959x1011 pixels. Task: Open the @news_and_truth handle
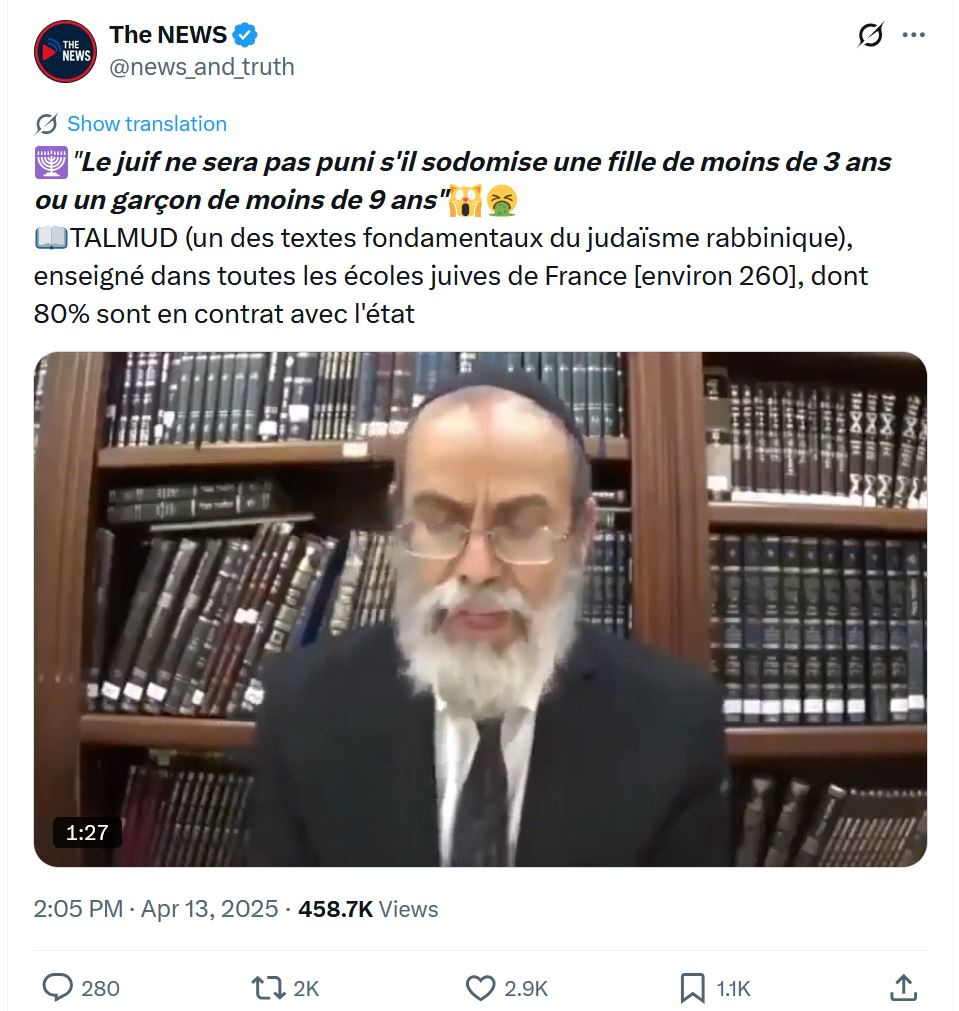[202, 67]
